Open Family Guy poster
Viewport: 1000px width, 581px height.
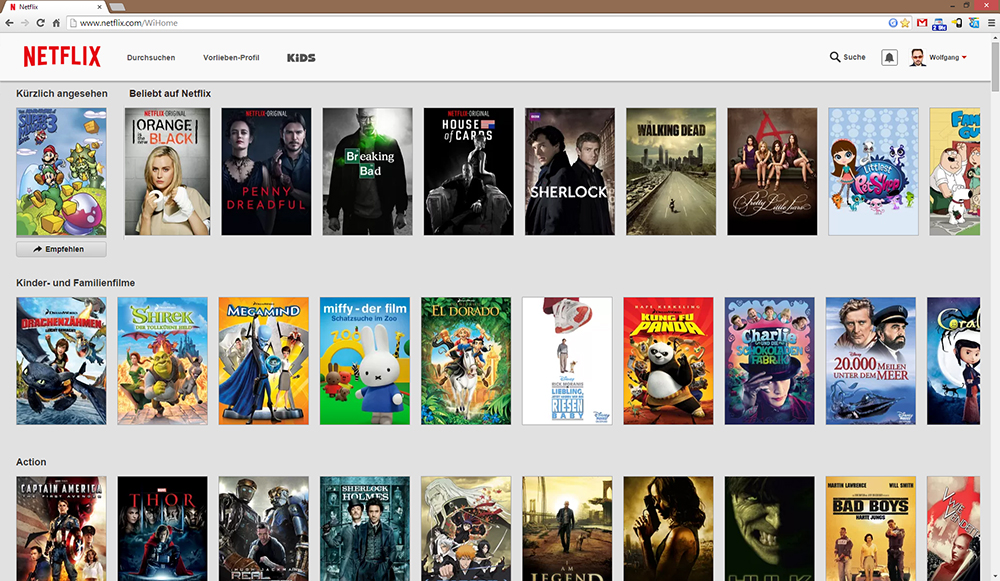(955, 172)
